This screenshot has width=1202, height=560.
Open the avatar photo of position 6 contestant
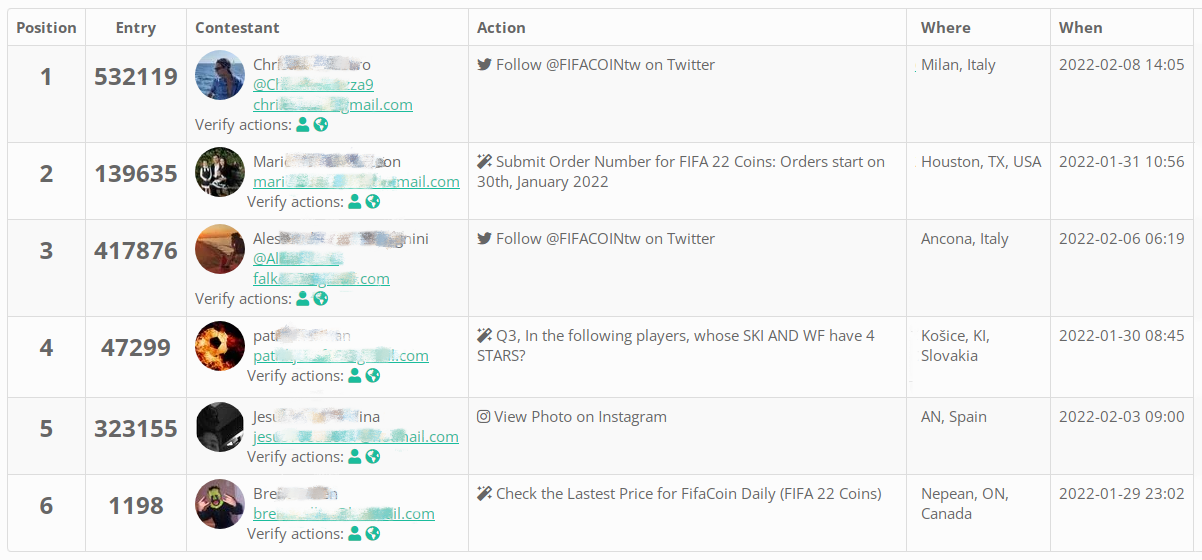point(220,504)
